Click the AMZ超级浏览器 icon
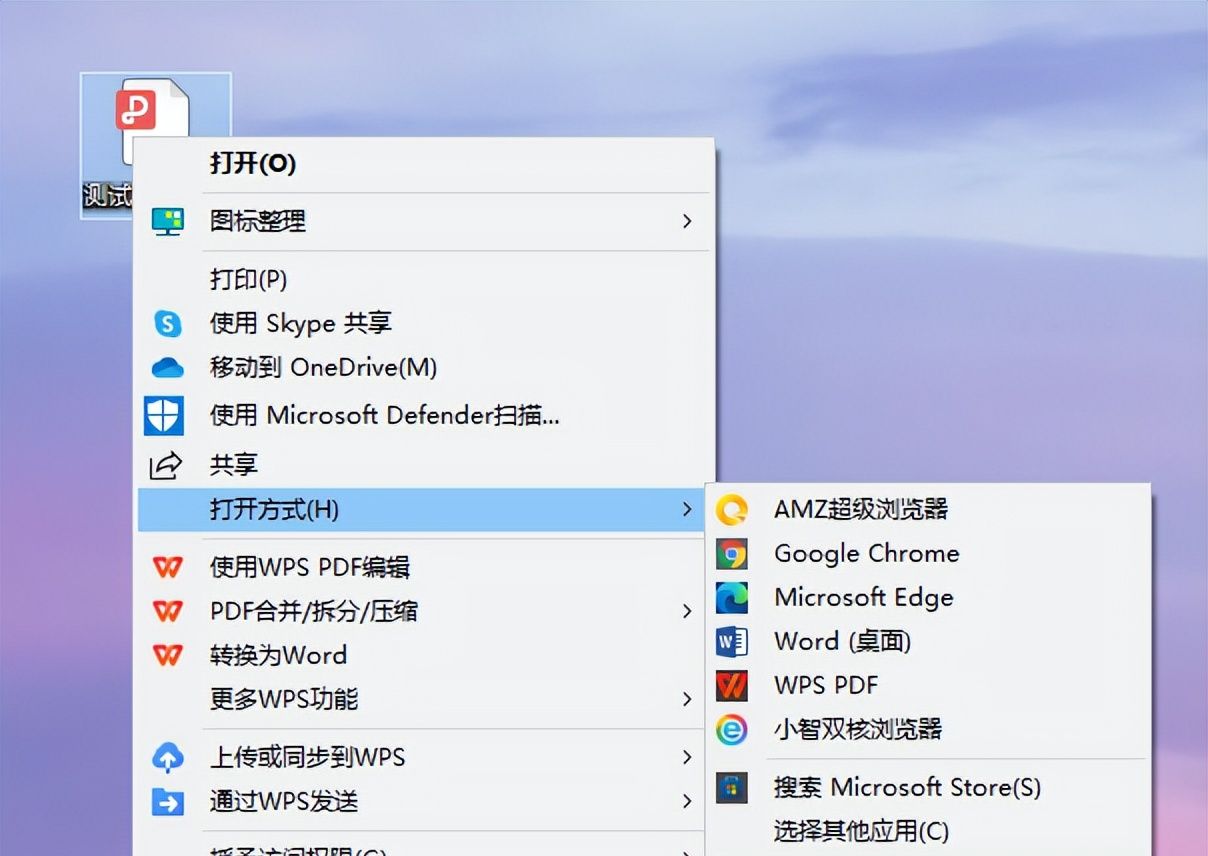The image size is (1208, 856). click(732, 510)
